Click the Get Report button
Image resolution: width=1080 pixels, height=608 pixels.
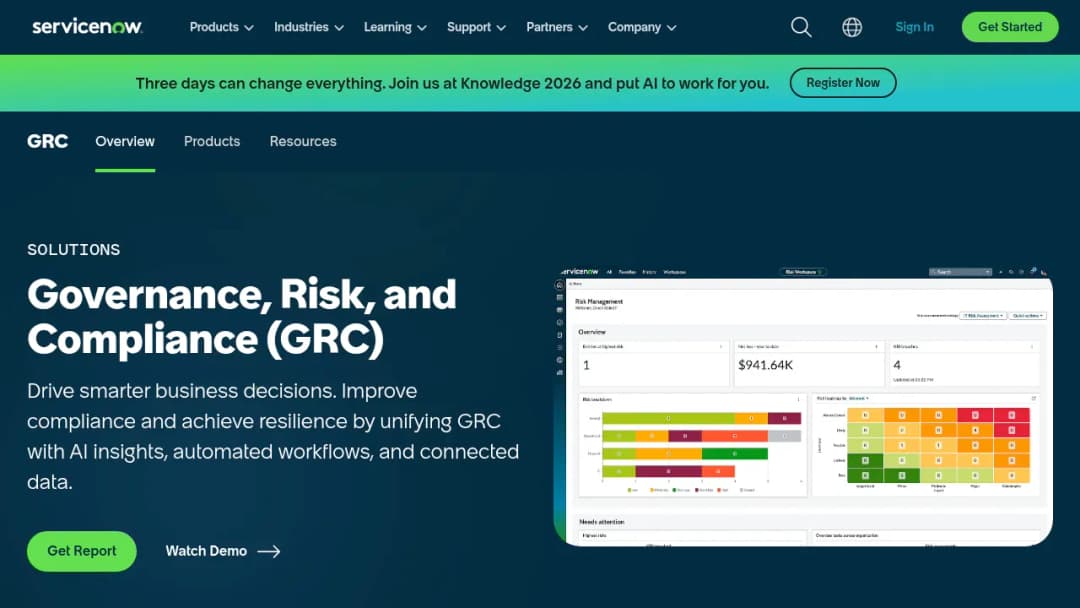click(81, 551)
